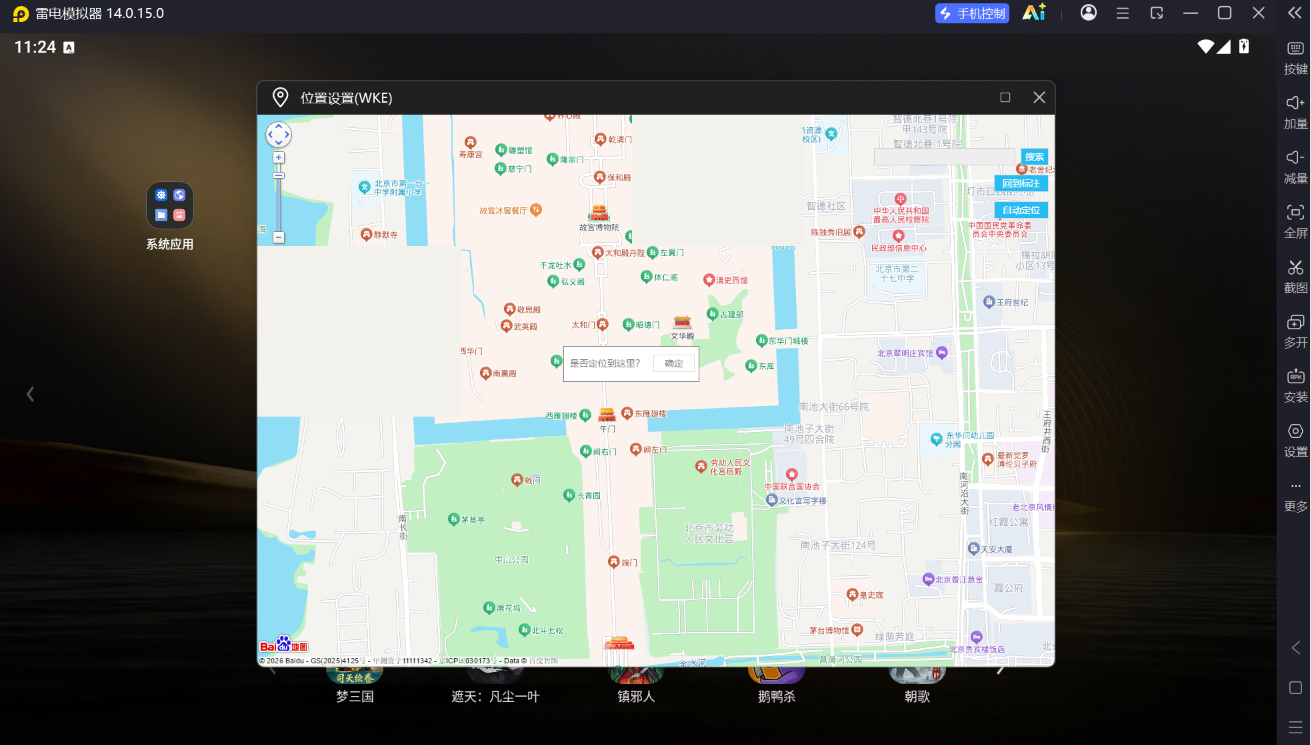This screenshot has width=1311, height=745.
Task: Open the 多开 multi-instance tool
Action: (x=1295, y=322)
